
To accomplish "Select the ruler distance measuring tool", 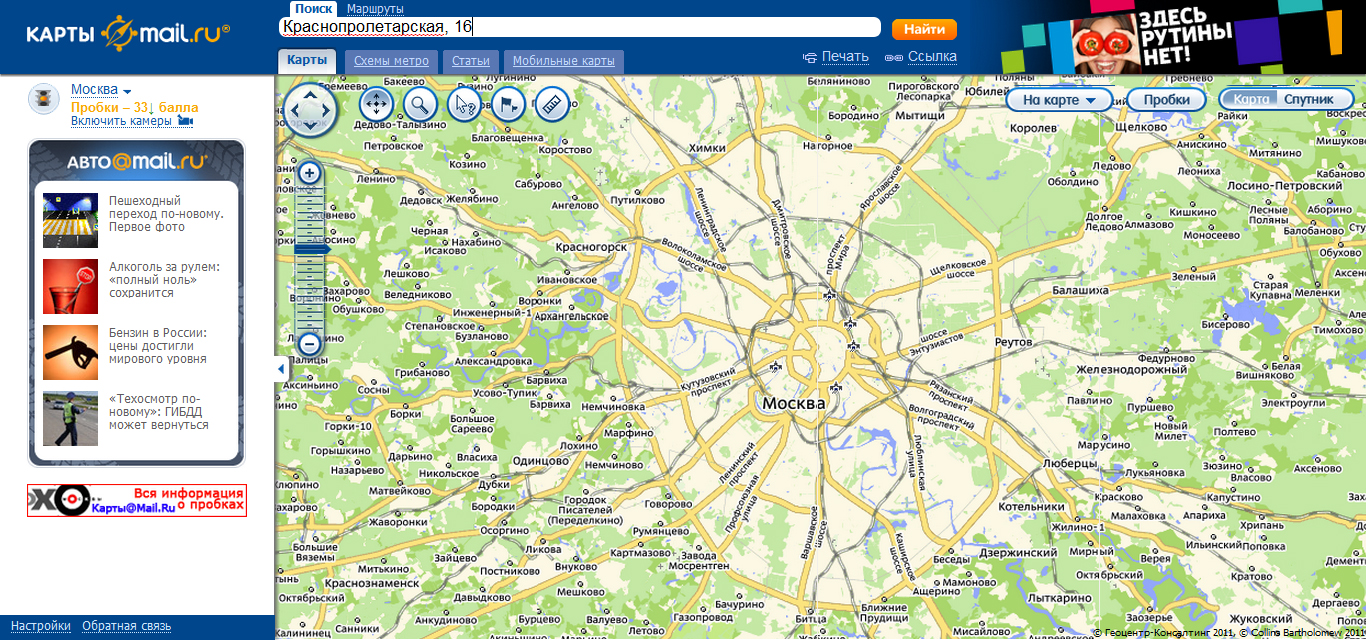I will tap(552, 104).
